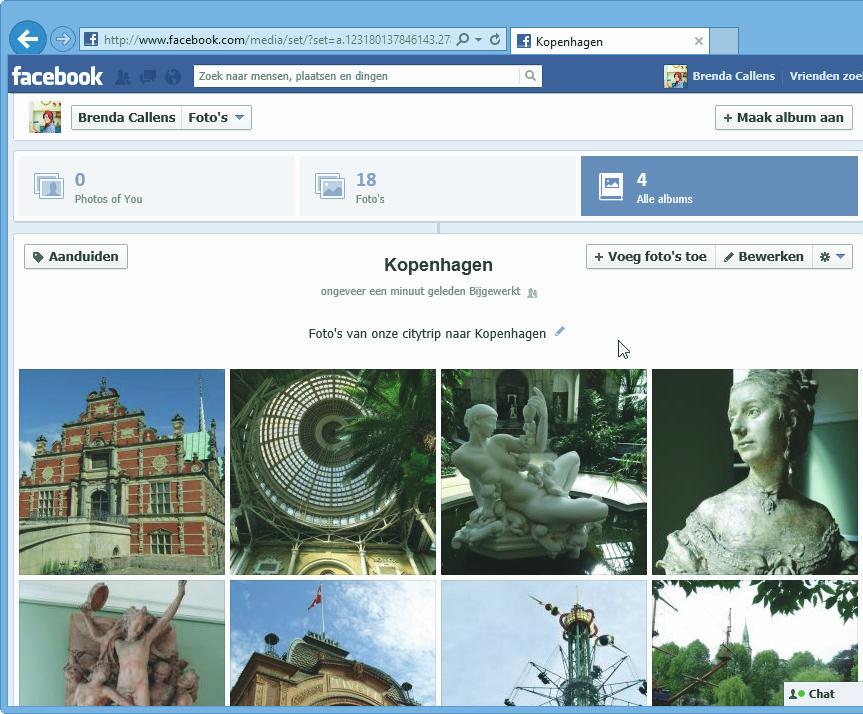
Task: Open the friend requests icon
Action: 123,77
